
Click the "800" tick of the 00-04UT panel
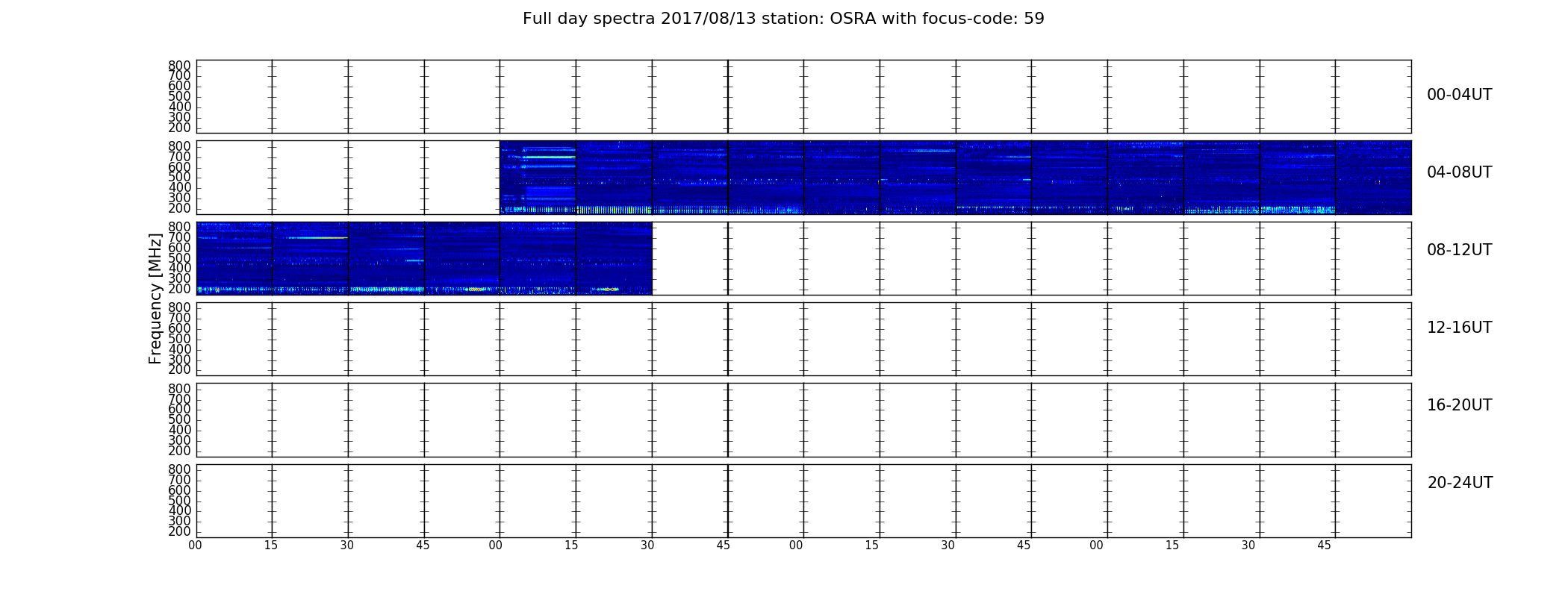(x=179, y=66)
